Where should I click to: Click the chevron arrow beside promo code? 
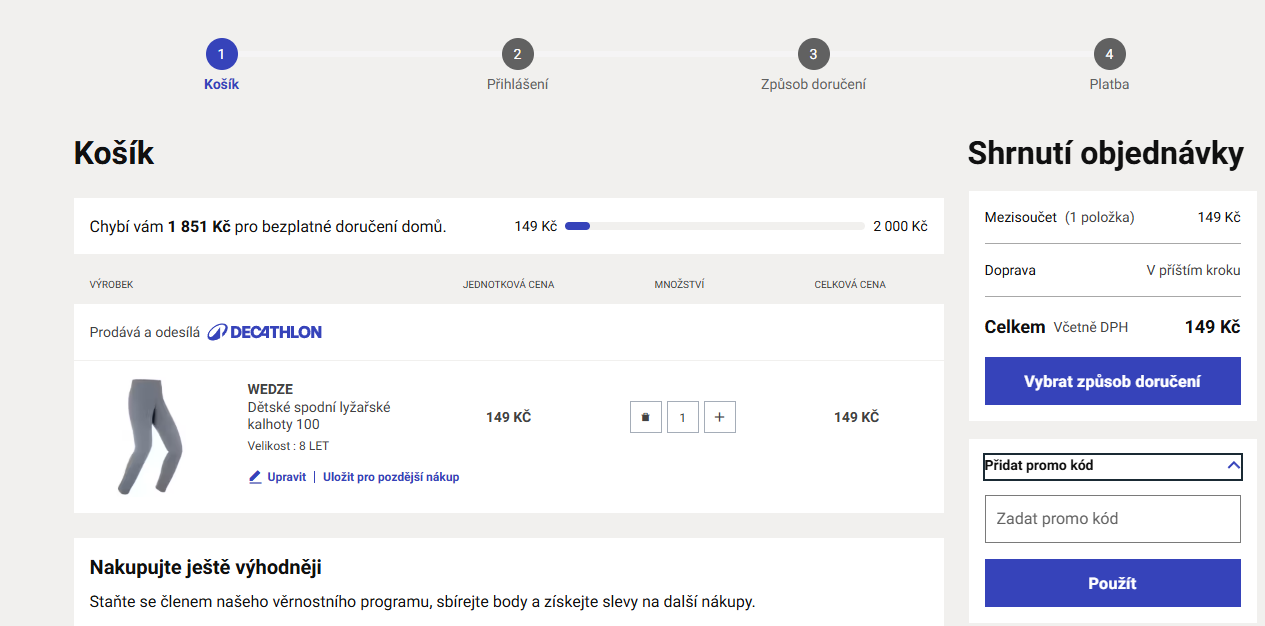click(1233, 466)
